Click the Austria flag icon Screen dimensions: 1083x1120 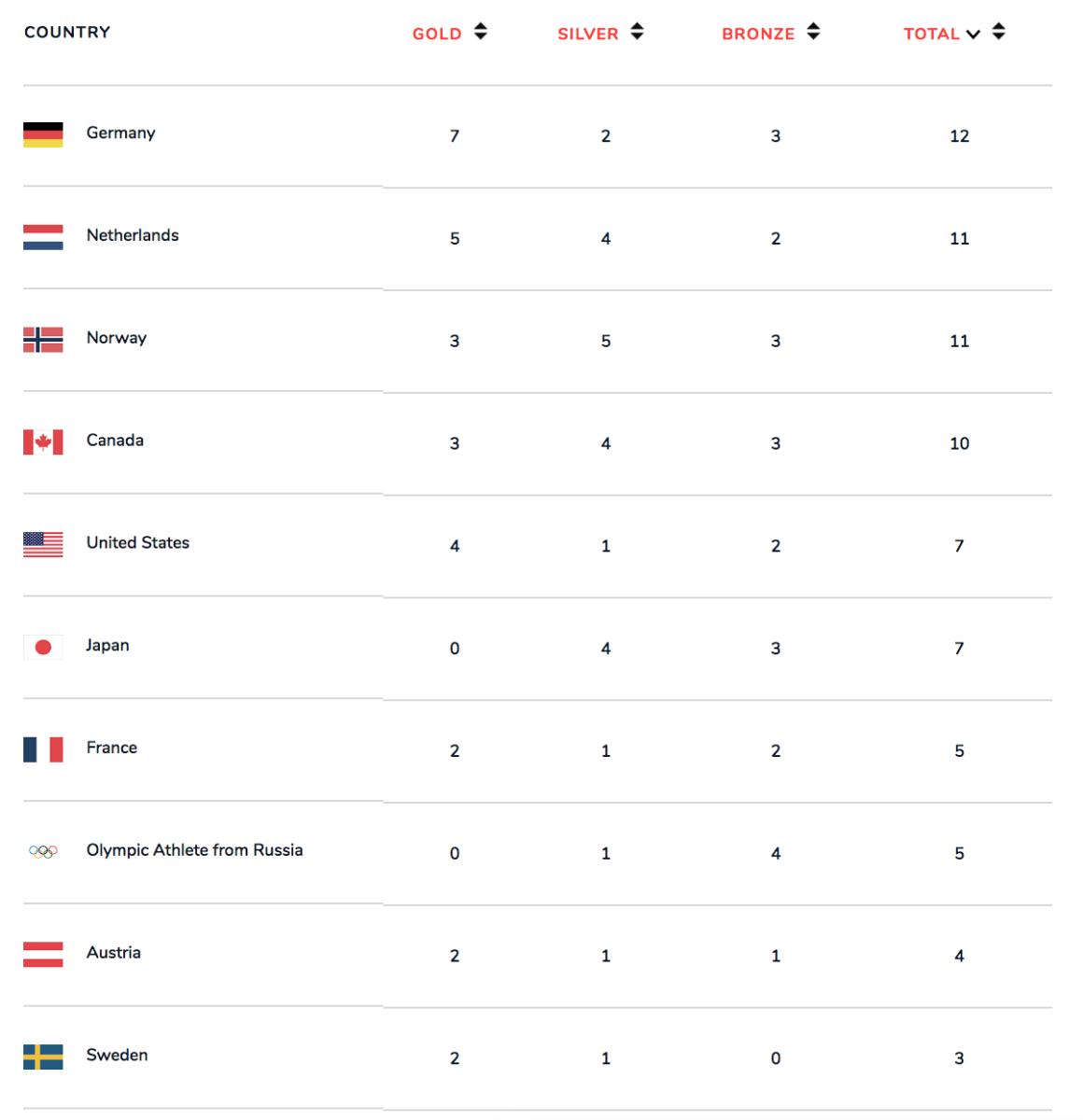click(x=43, y=954)
